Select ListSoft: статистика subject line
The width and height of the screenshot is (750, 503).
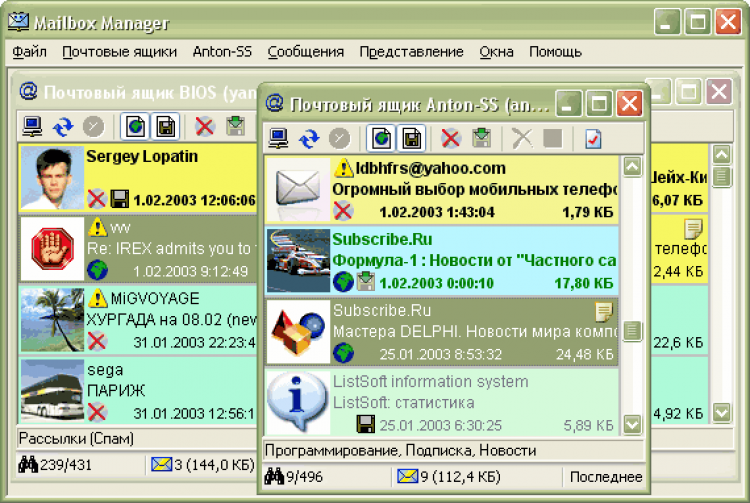[x=404, y=403]
